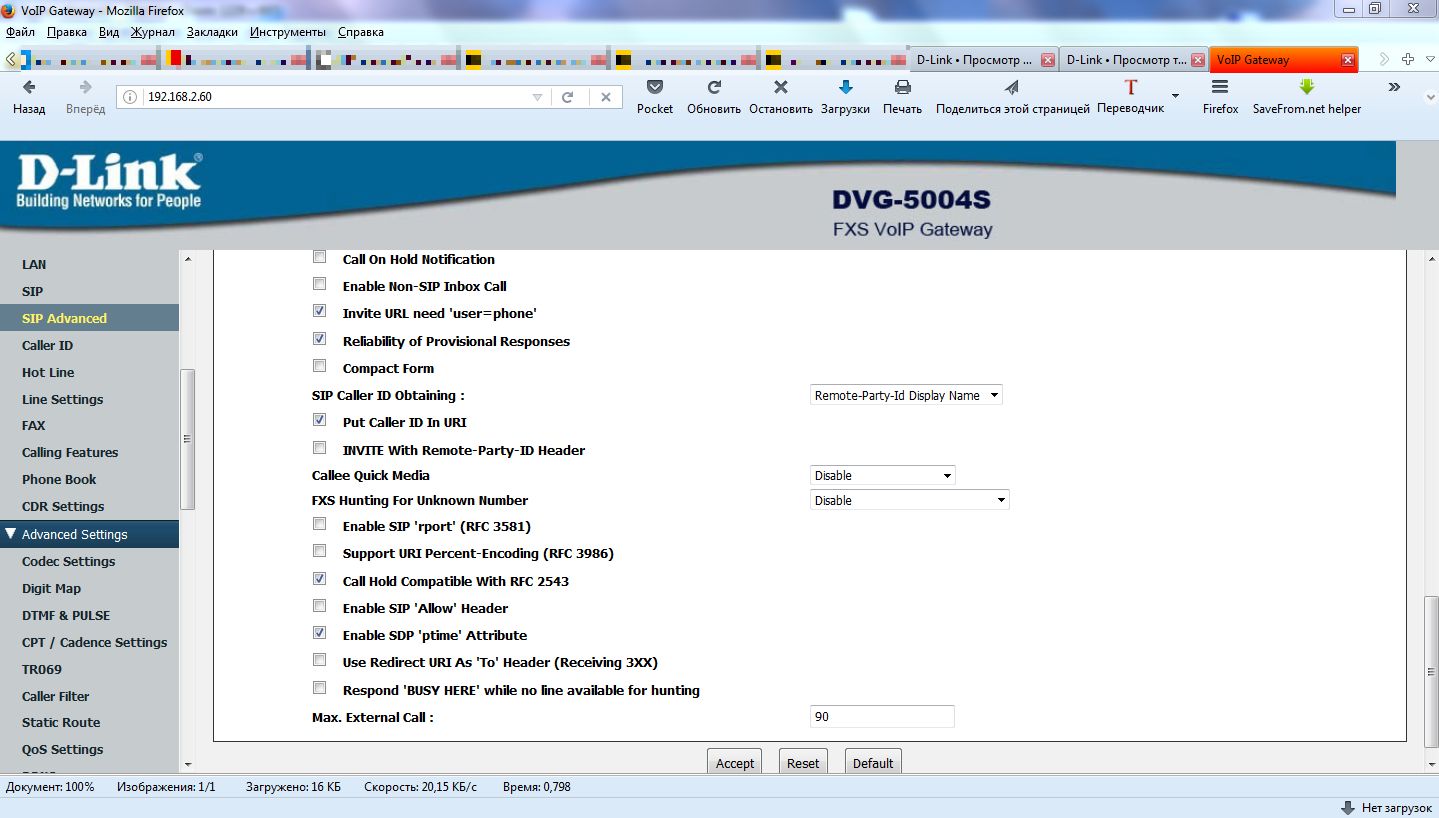
Task: Enable SIP 'rport' (RFC 3581) checkbox
Action: (x=320, y=524)
